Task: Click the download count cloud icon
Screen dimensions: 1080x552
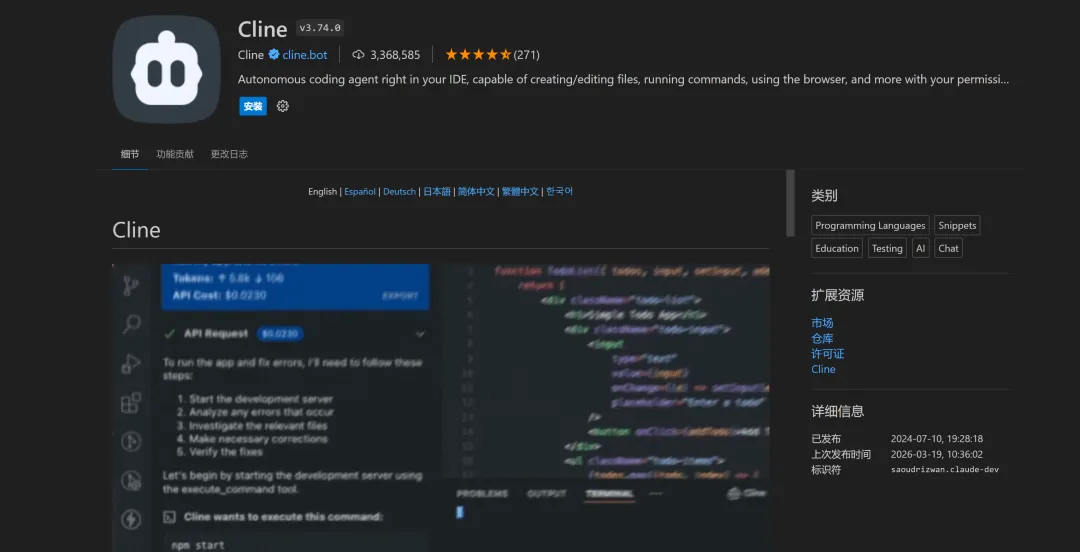Action: click(358, 54)
